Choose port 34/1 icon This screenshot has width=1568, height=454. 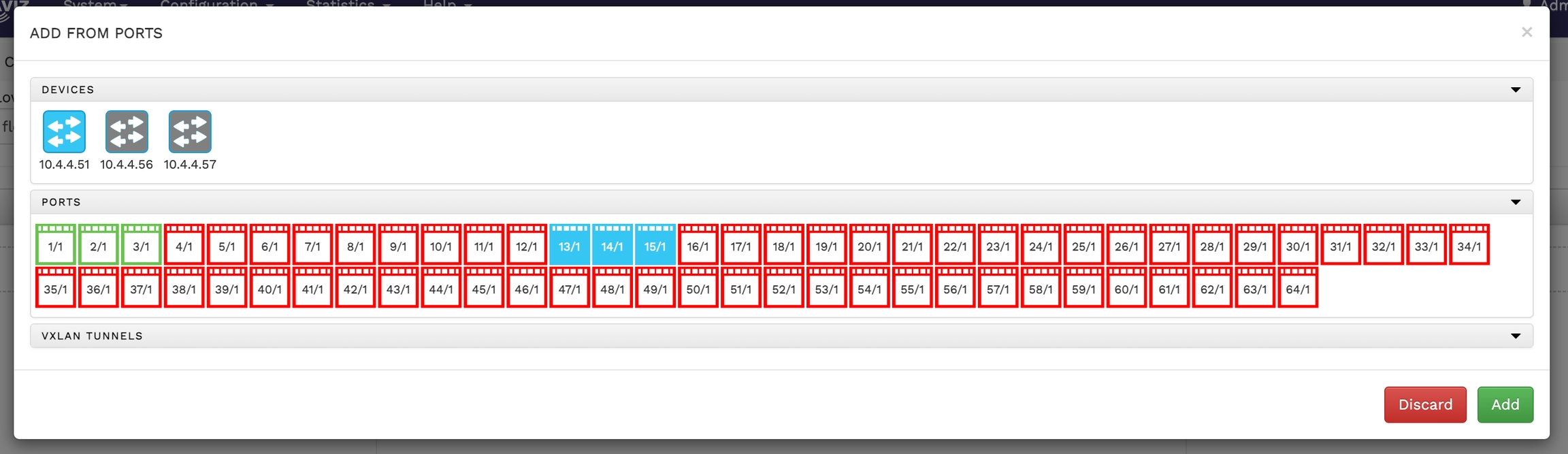tap(1469, 245)
